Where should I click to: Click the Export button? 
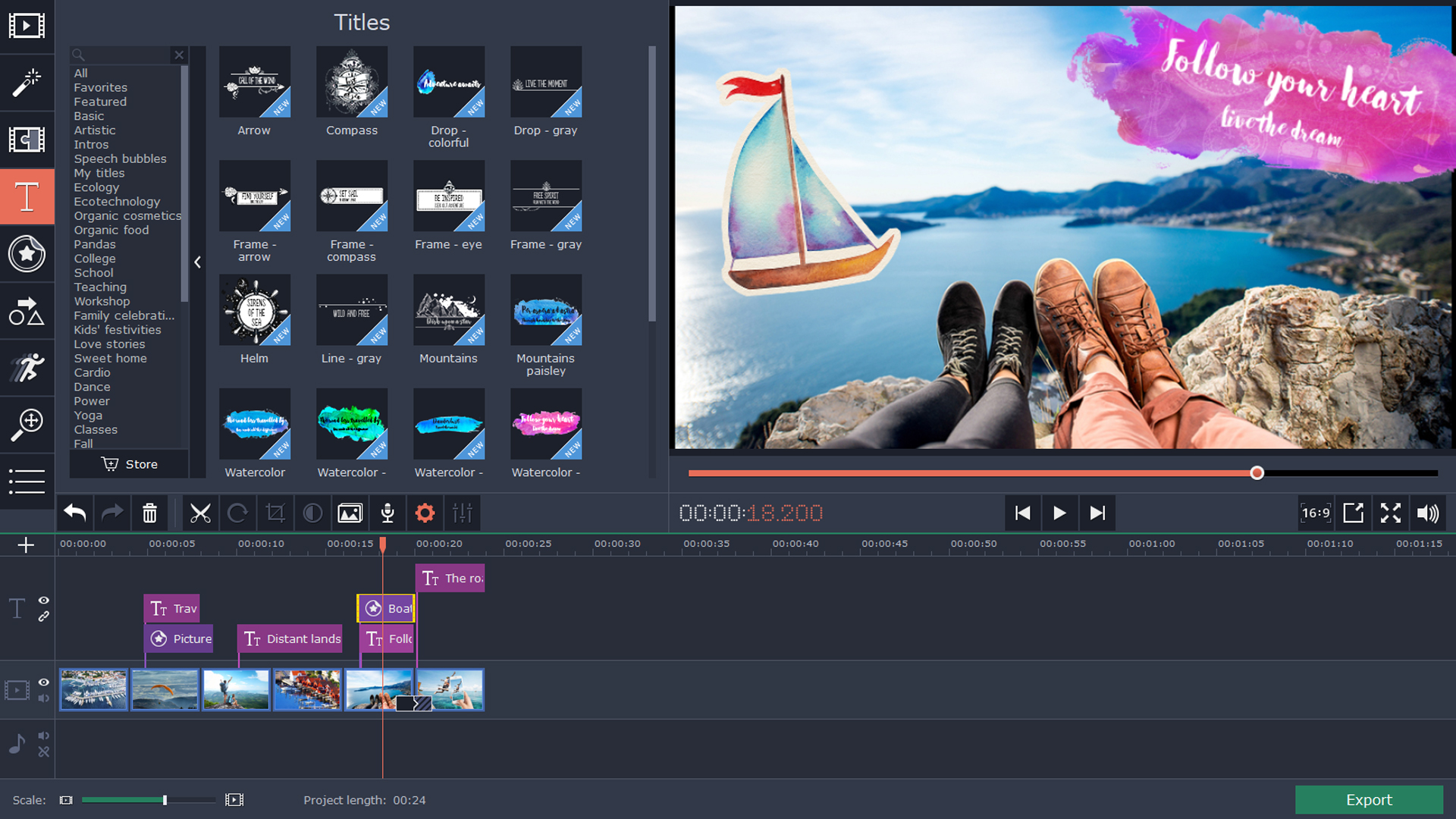tap(1369, 799)
